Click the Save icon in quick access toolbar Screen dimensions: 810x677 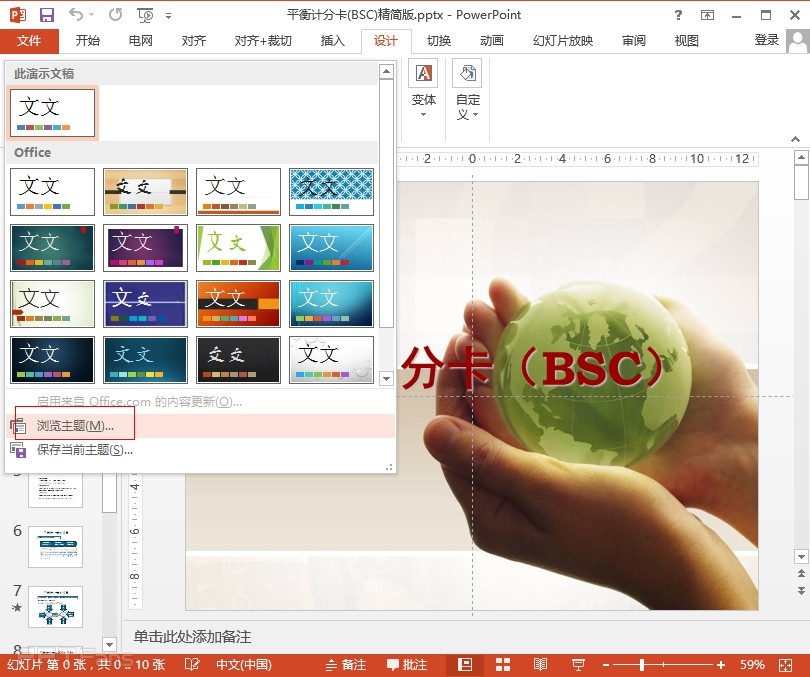pos(46,15)
